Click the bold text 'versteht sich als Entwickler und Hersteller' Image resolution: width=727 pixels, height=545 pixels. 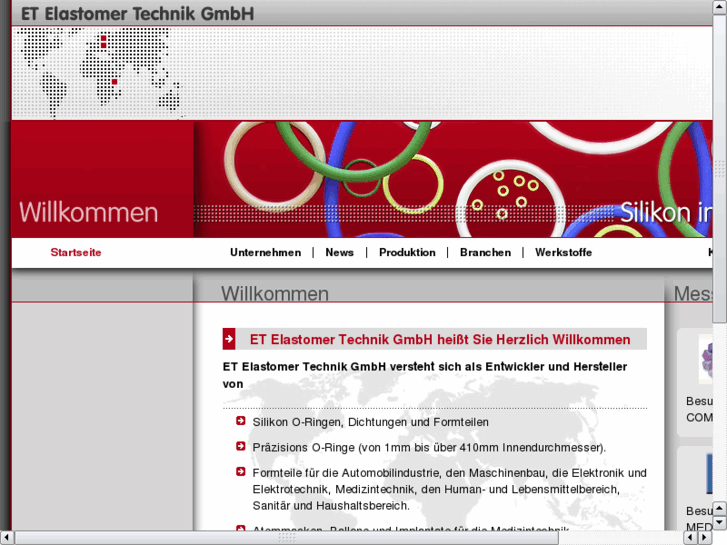pyautogui.click(x=508, y=366)
